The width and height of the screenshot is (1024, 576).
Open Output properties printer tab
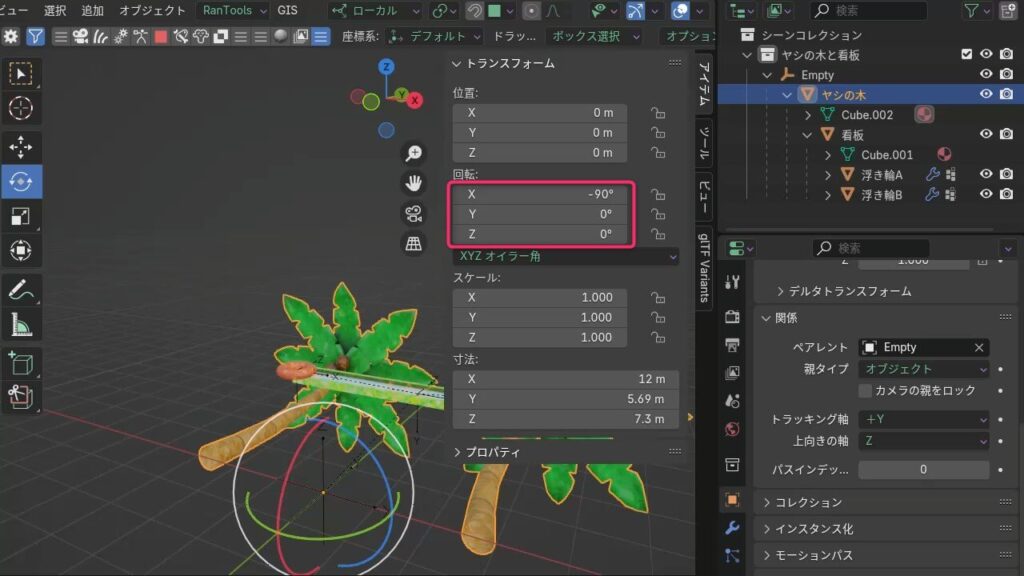pos(732,344)
